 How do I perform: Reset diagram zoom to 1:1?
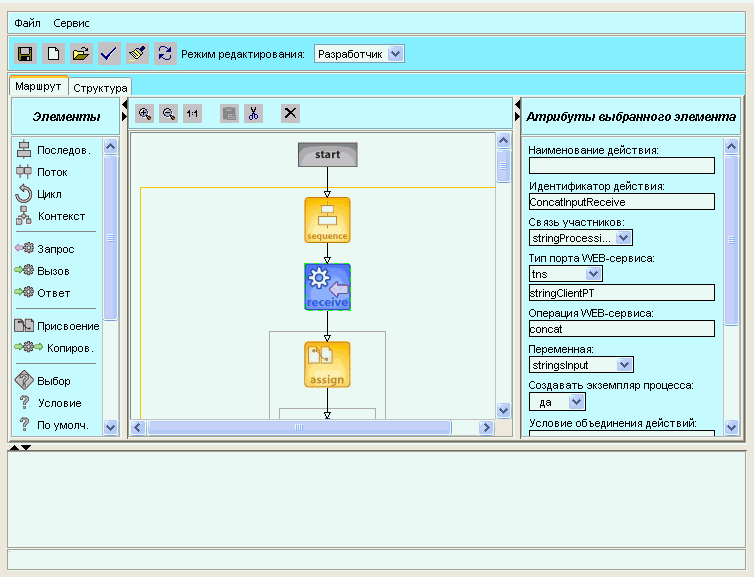(x=192, y=114)
